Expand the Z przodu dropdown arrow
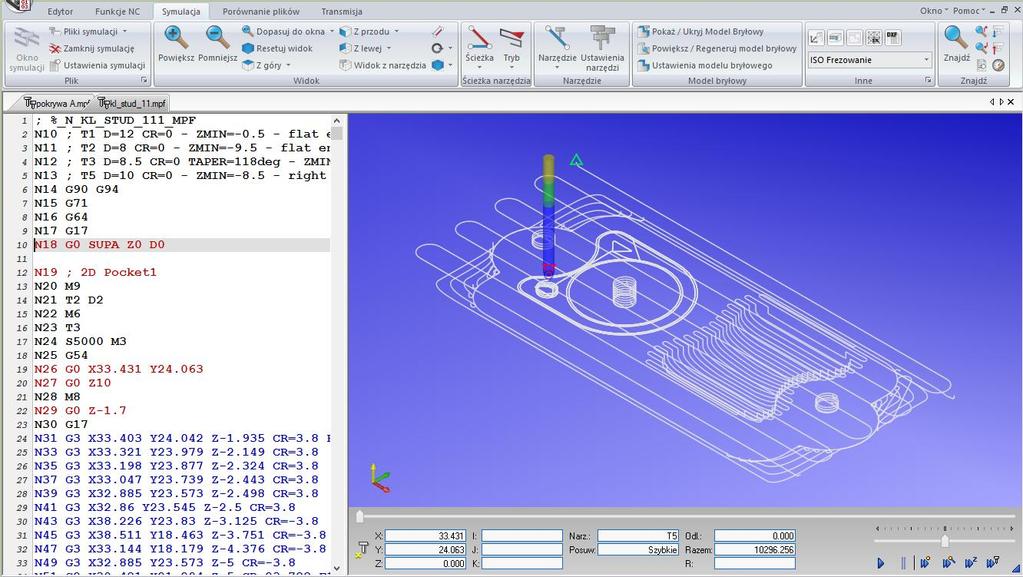1023x577 pixels. coord(397,31)
